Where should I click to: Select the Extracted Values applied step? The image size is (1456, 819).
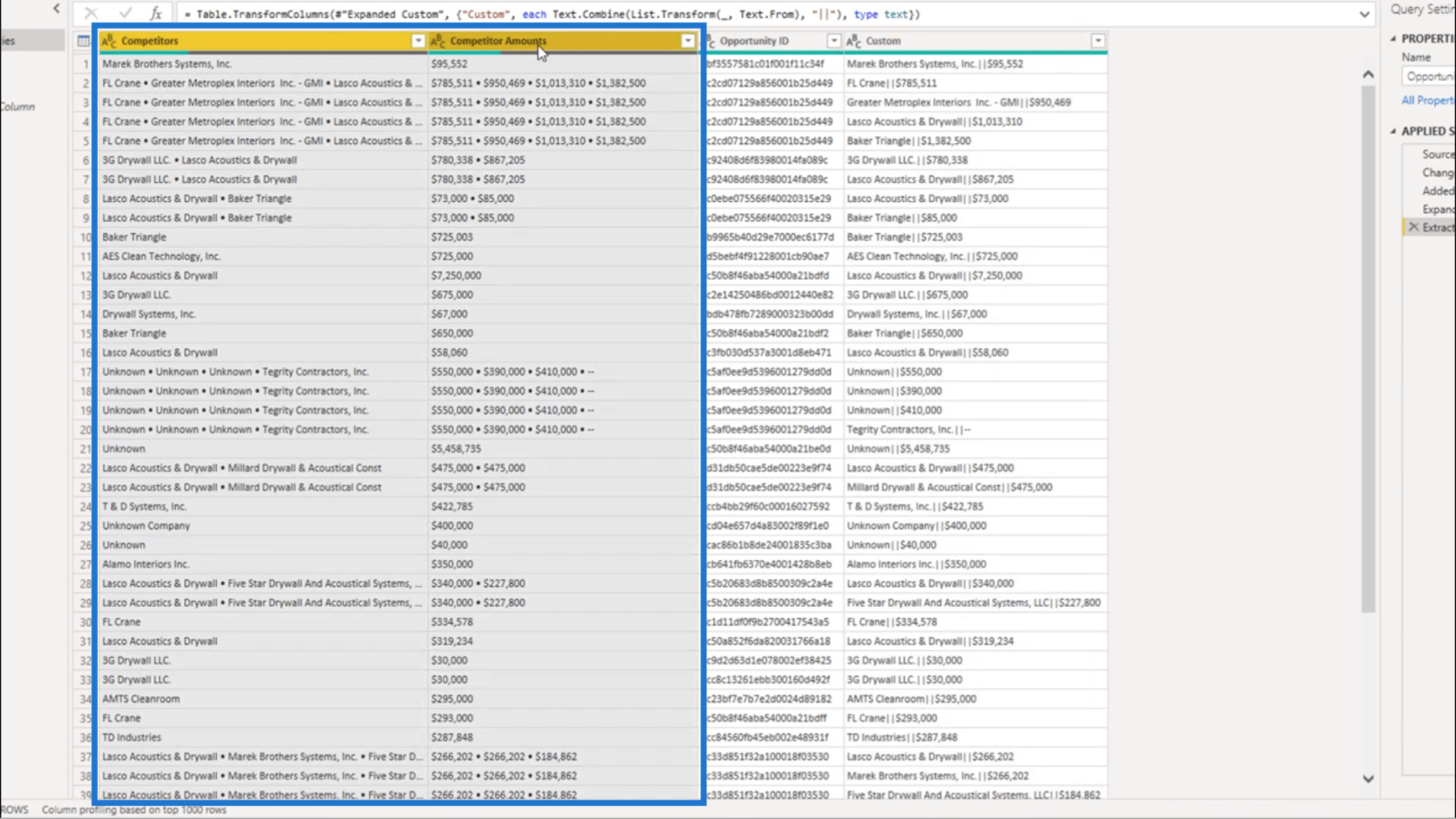pyautogui.click(x=1438, y=227)
